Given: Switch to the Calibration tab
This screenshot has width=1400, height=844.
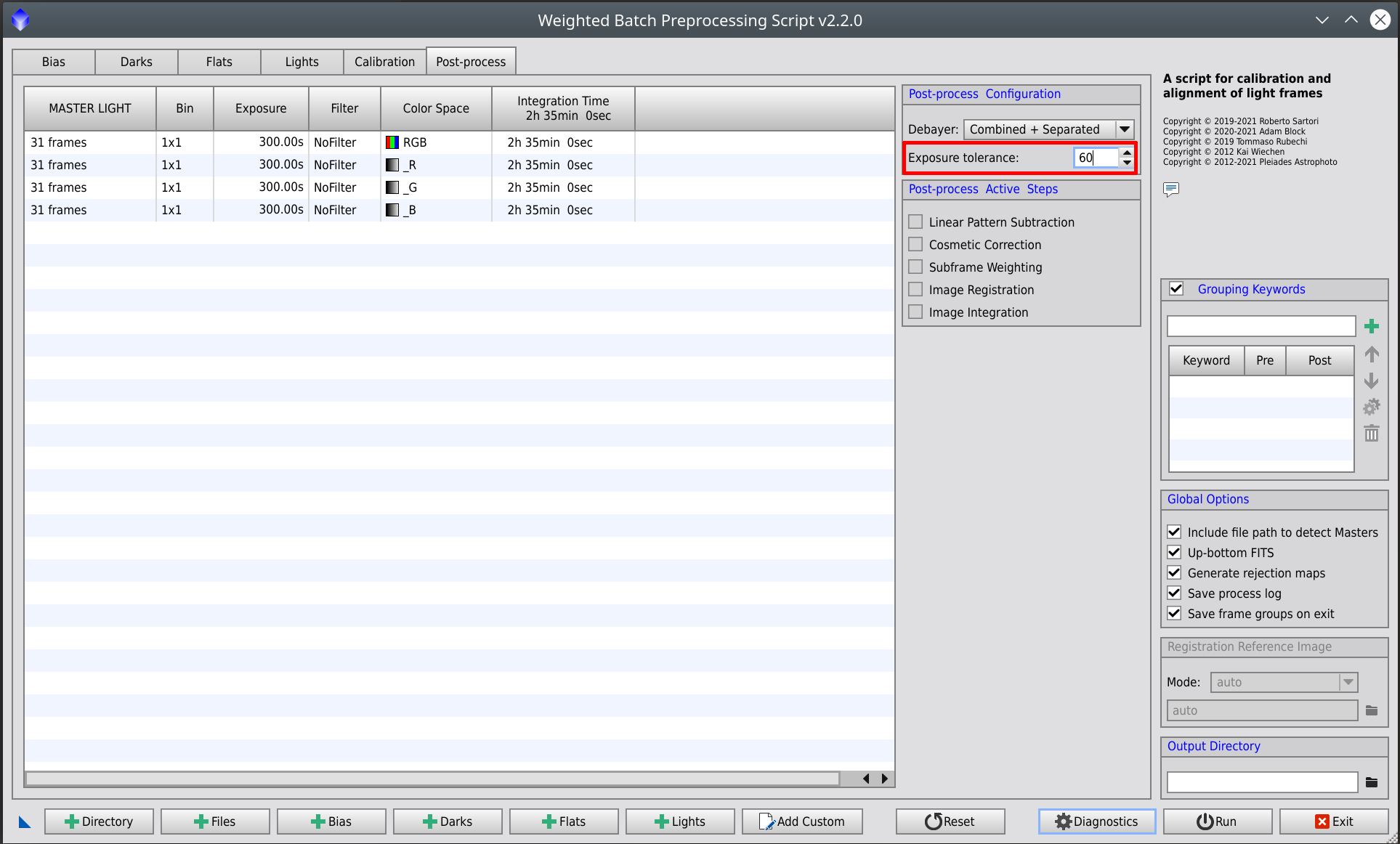Looking at the screenshot, I should (383, 61).
